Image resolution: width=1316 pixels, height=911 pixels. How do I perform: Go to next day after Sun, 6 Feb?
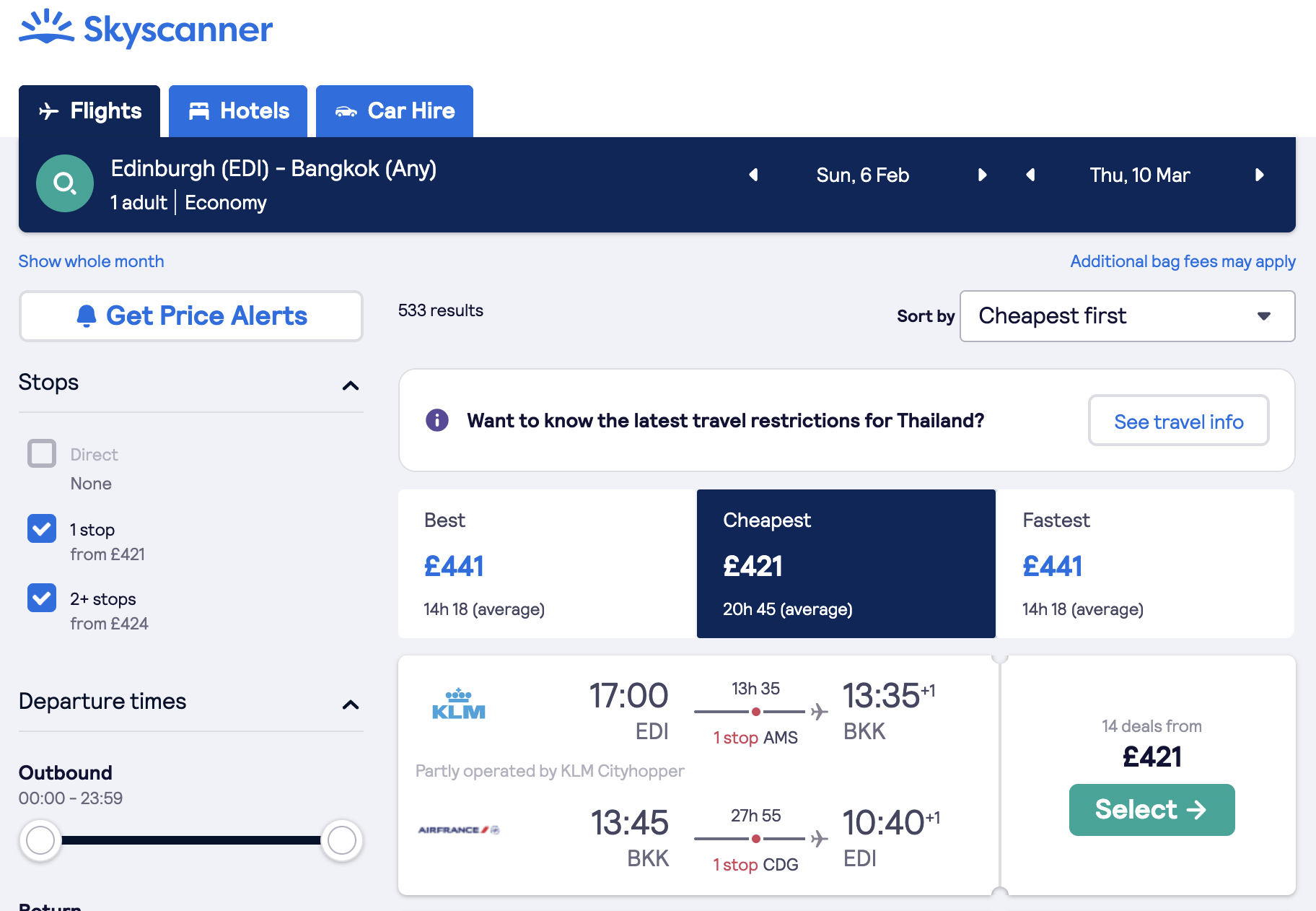(982, 175)
